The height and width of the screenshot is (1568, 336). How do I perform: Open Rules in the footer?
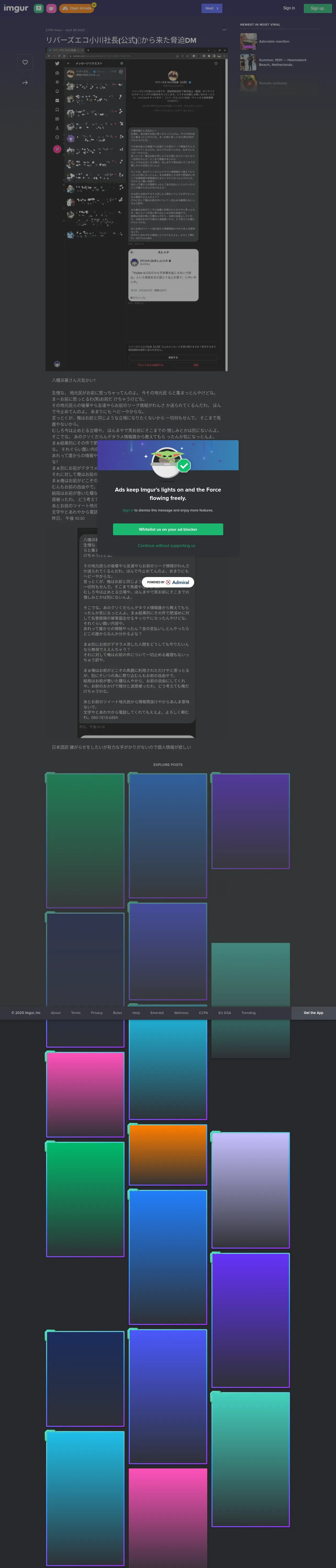pyautogui.click(x=118, y=1013)
